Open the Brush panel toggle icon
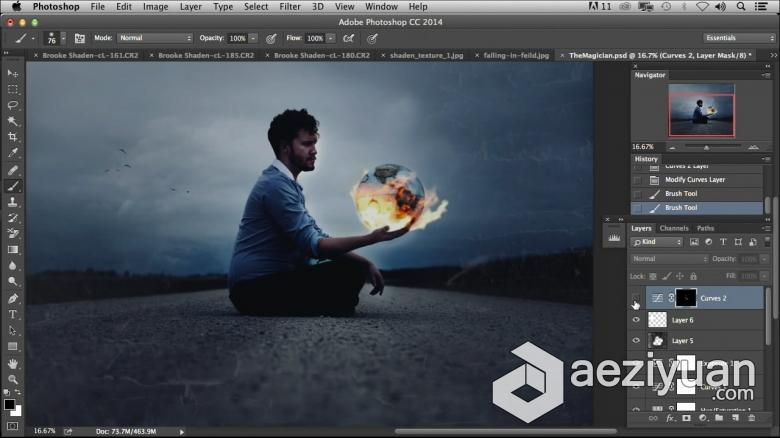Viewport: 780px width, 438px height. [80, 38]
